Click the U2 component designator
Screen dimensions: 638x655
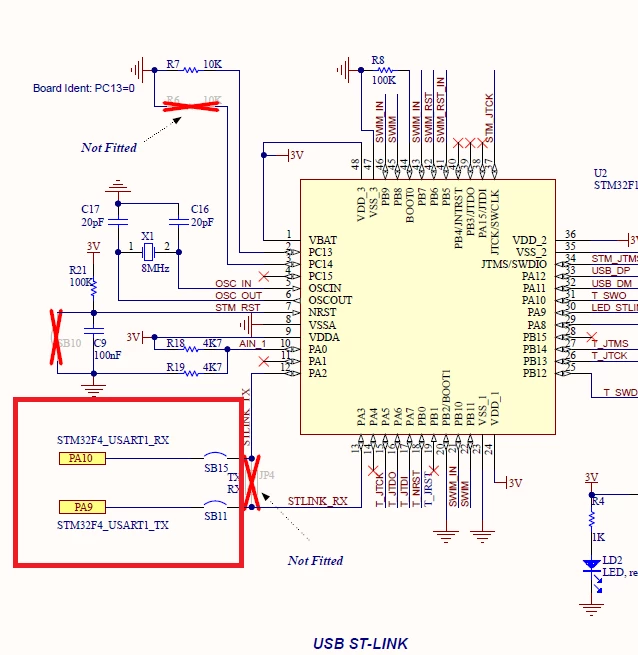pos(600,173)
